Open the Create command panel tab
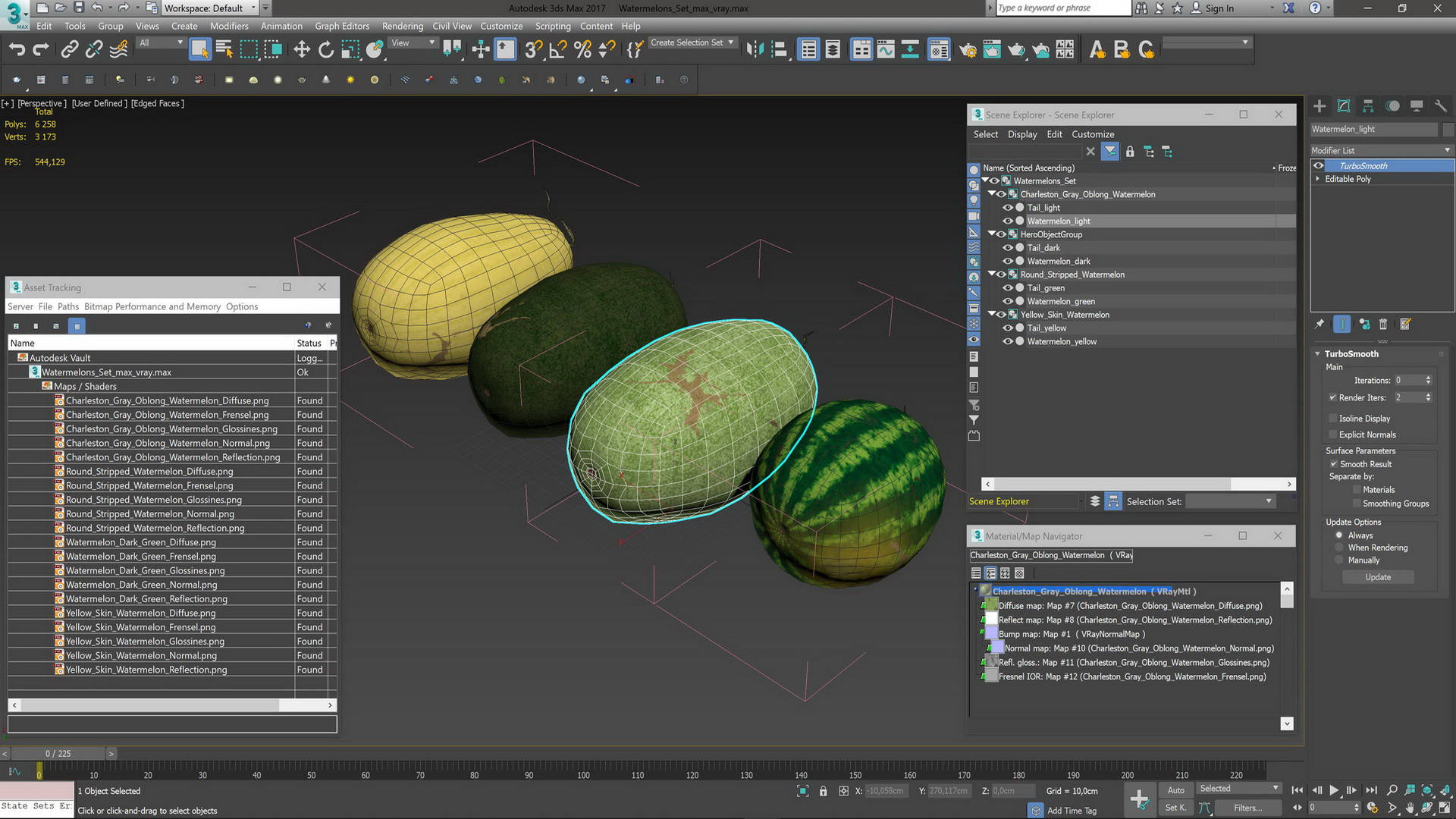The image size is (1456, 819). (x=1319, y=106)
